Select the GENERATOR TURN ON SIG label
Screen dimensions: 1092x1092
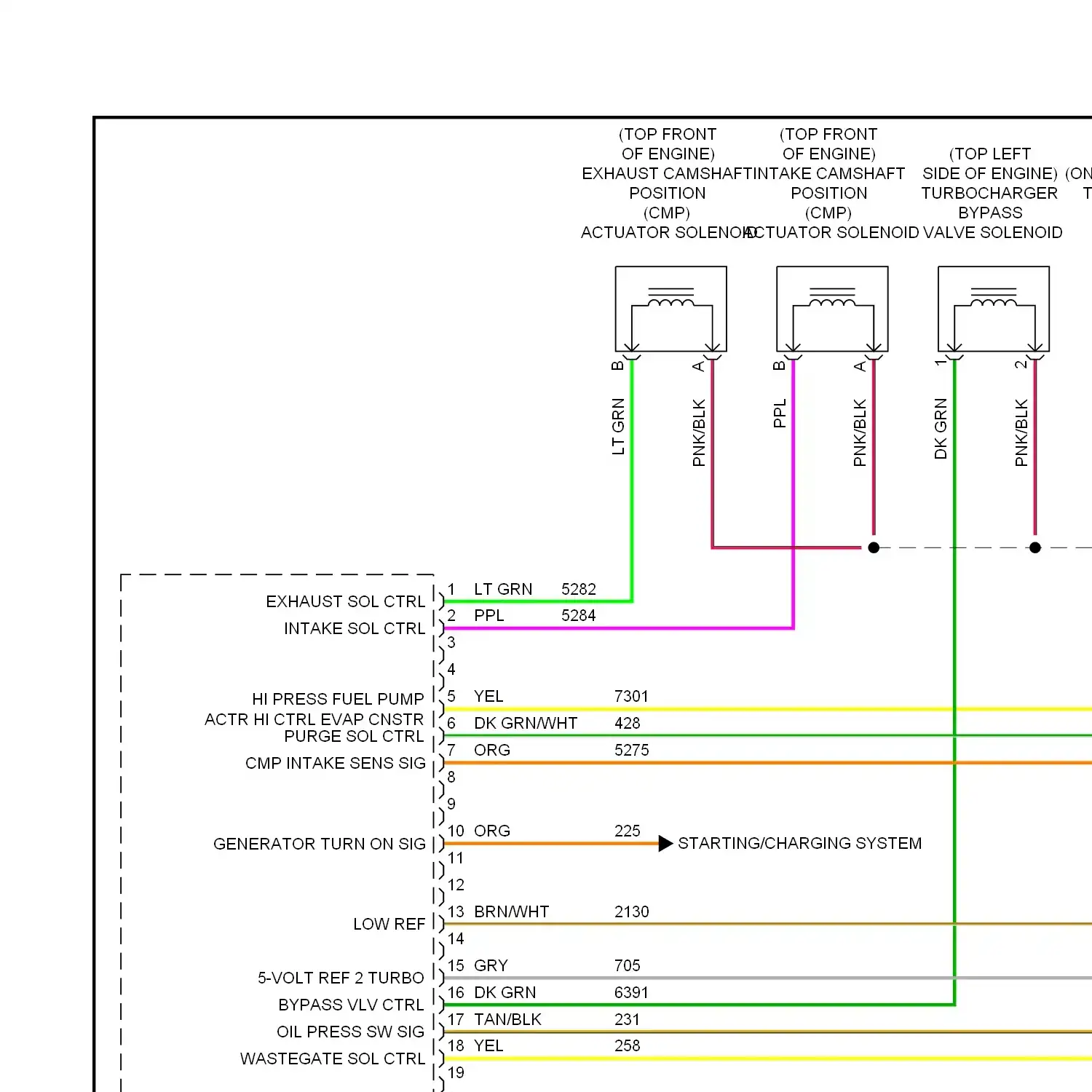tap(319, 844)
